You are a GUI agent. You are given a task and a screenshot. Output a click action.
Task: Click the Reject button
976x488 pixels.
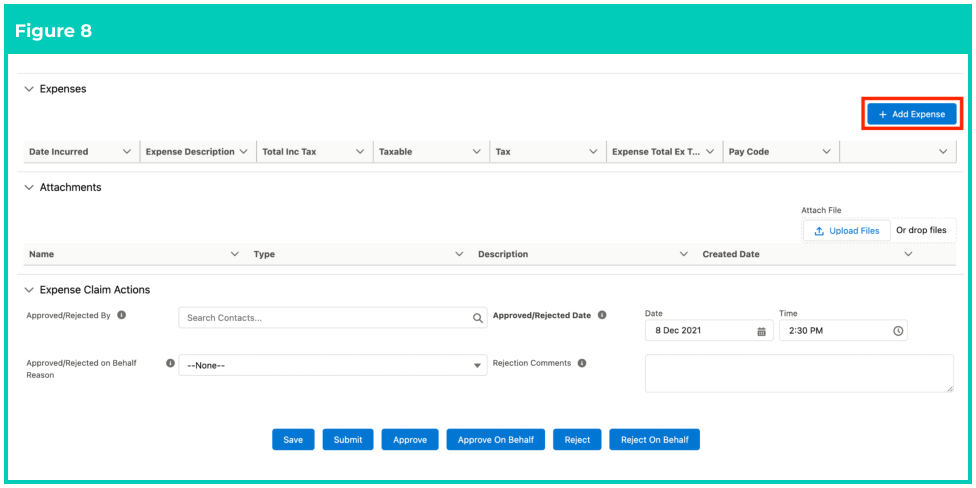click(x=578, y=439)
